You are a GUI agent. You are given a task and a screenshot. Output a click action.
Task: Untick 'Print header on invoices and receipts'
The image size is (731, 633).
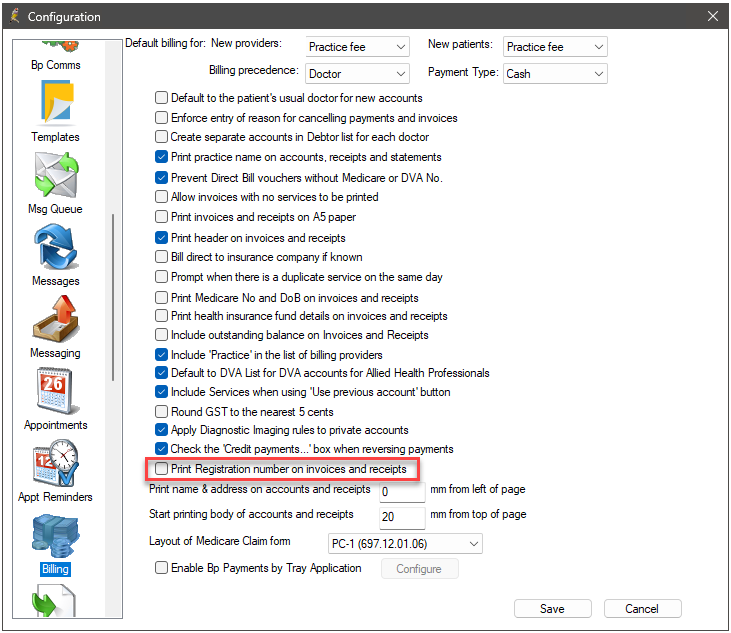161,238
